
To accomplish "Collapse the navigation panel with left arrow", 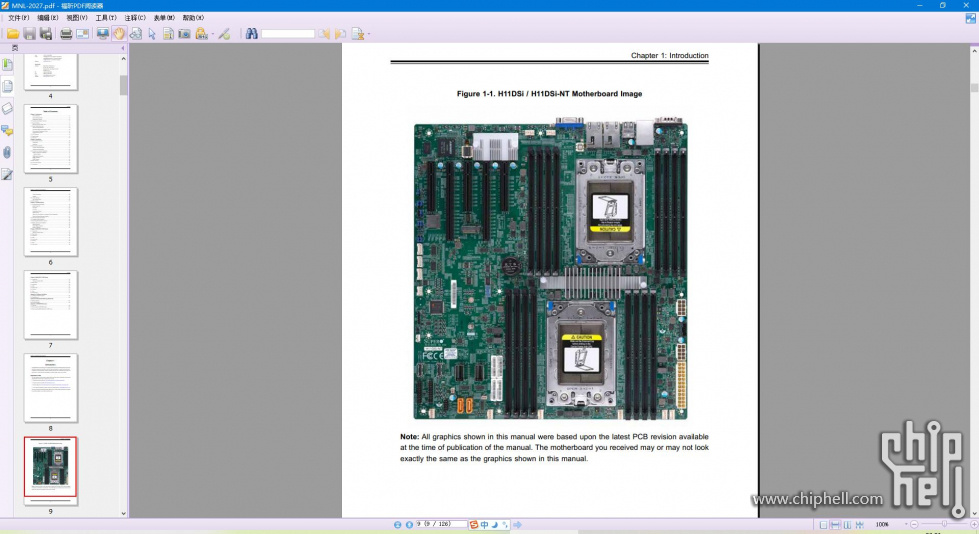I will (122, 48).
